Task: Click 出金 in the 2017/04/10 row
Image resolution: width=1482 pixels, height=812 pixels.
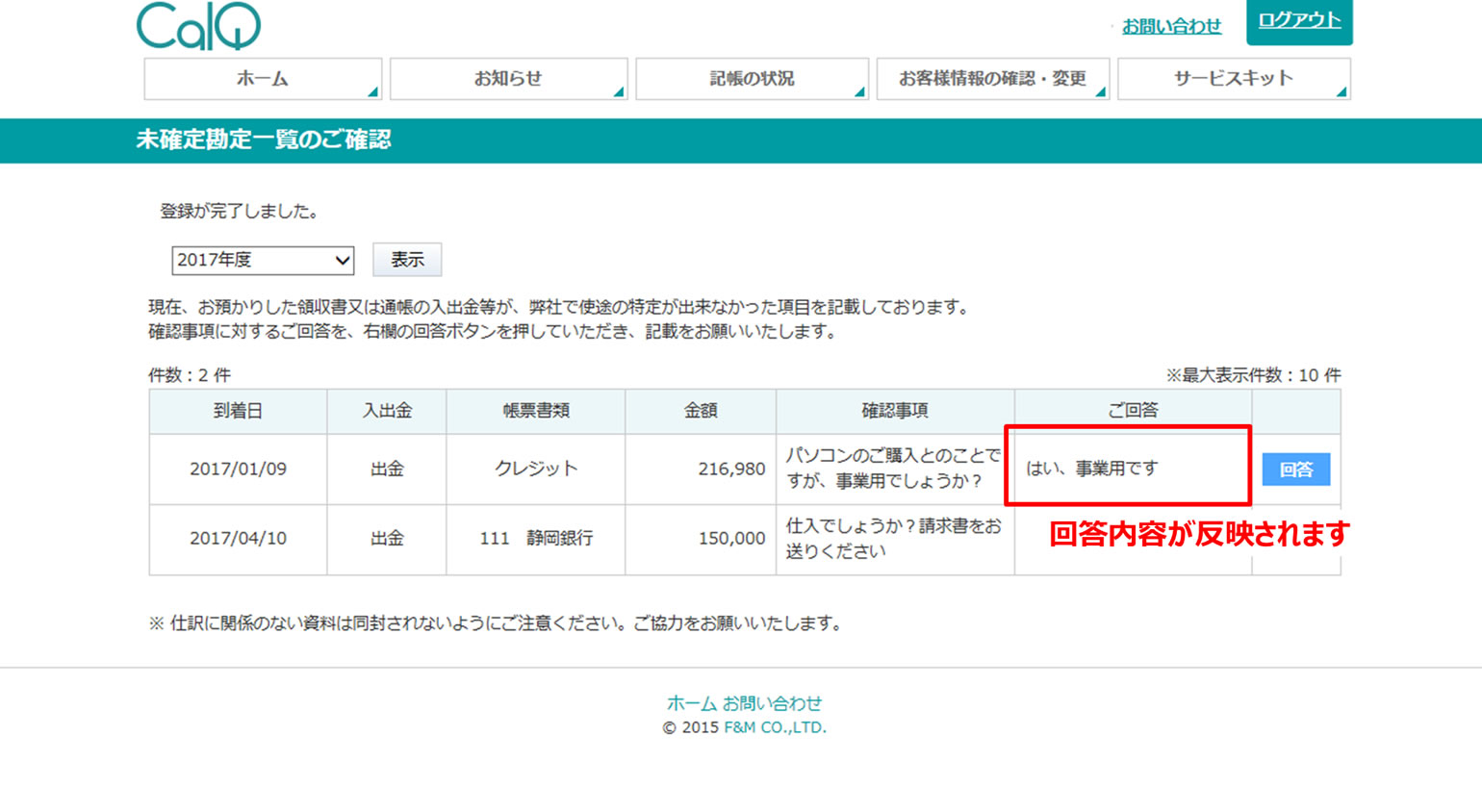Action: [x=387, y=539]
